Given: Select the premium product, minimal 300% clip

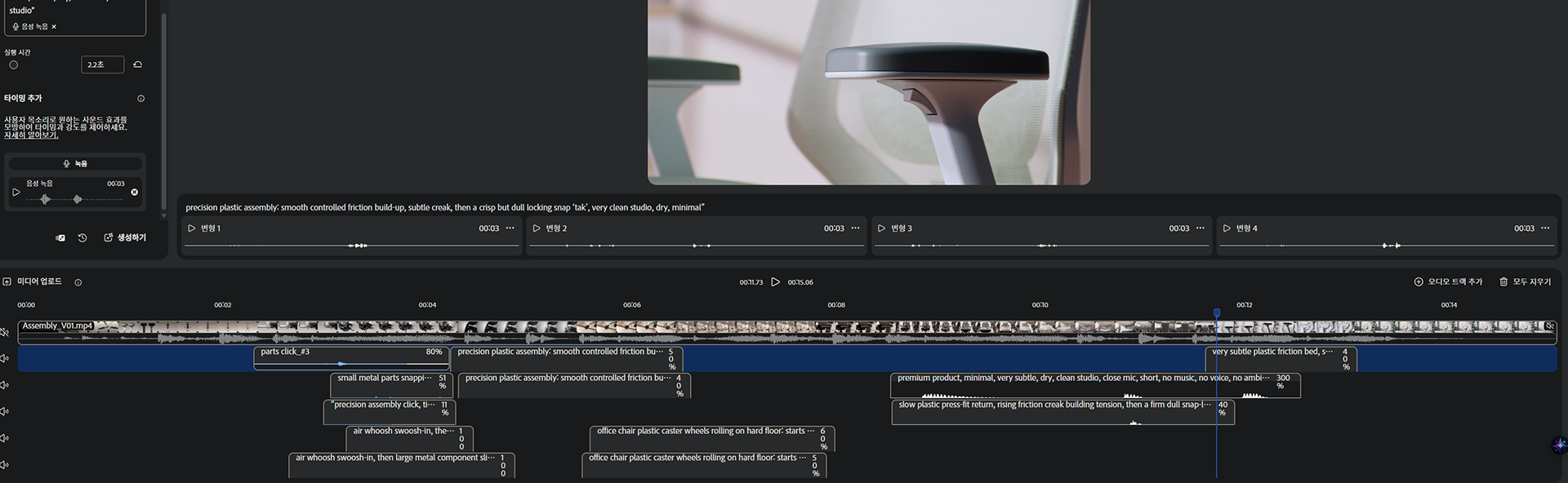Looking at the screenshot, I should (x=1096, y=385).
